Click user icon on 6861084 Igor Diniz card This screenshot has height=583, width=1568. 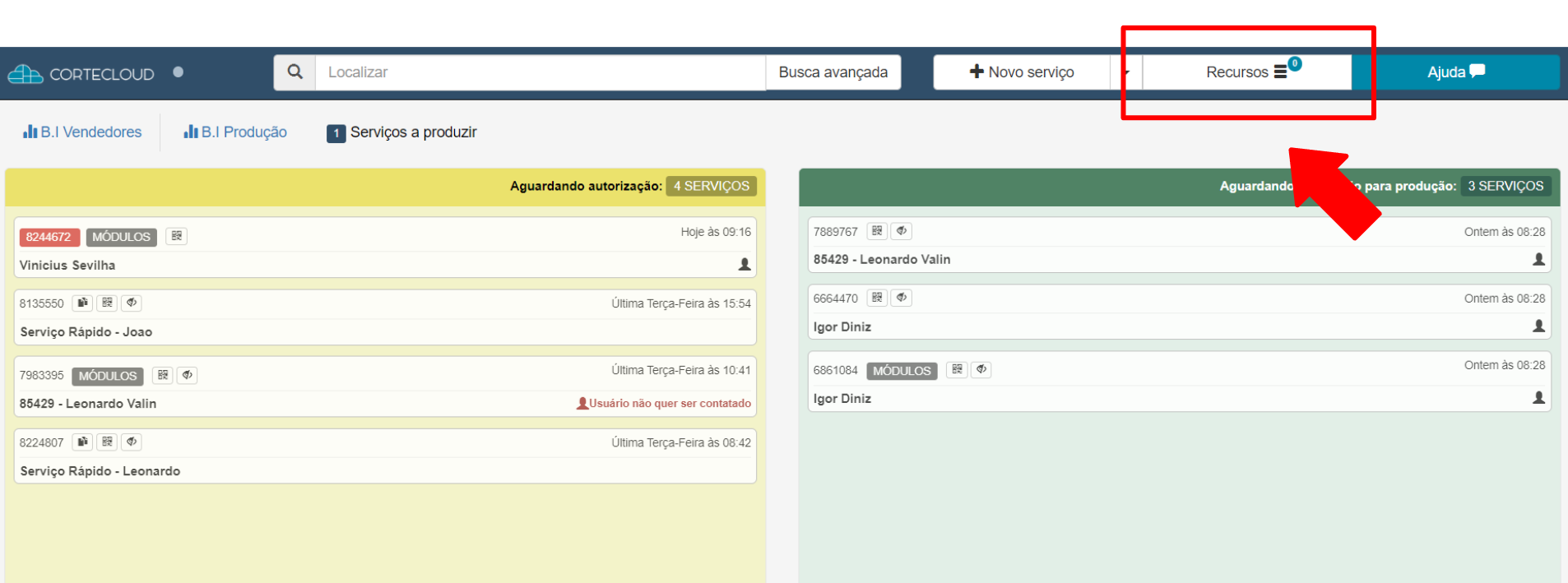pos(1539,398)
